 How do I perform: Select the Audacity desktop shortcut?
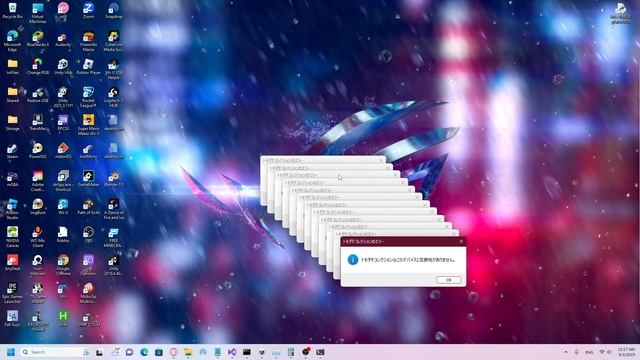[x=63, y=39]
